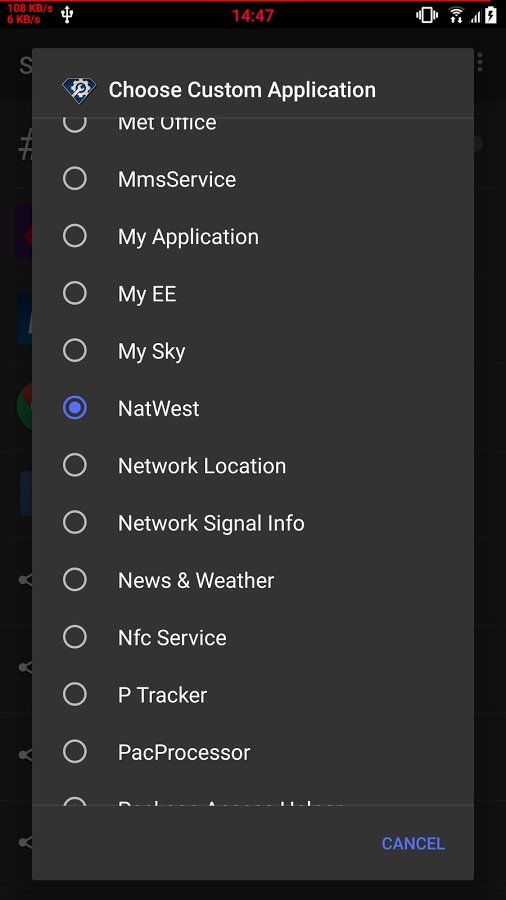Click the superhero diamond app logo
The image size is (506, 900).
click(x=79, y=90)
